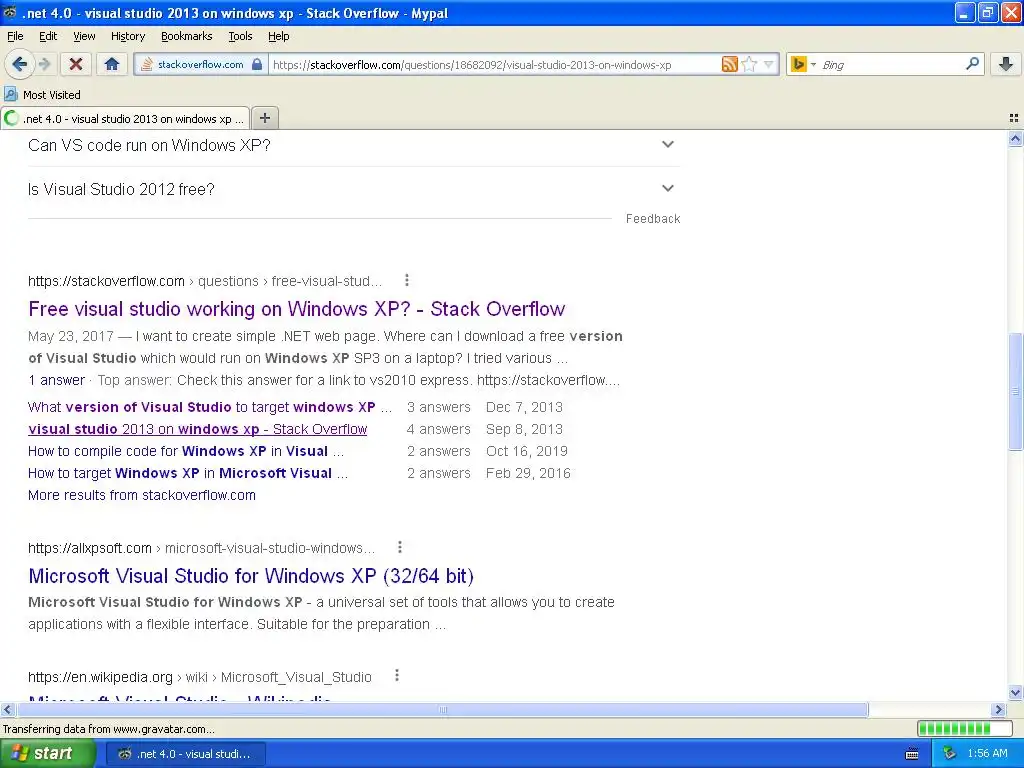Click 'More results from stackoverflow.com'

click(x=142, y=495)
